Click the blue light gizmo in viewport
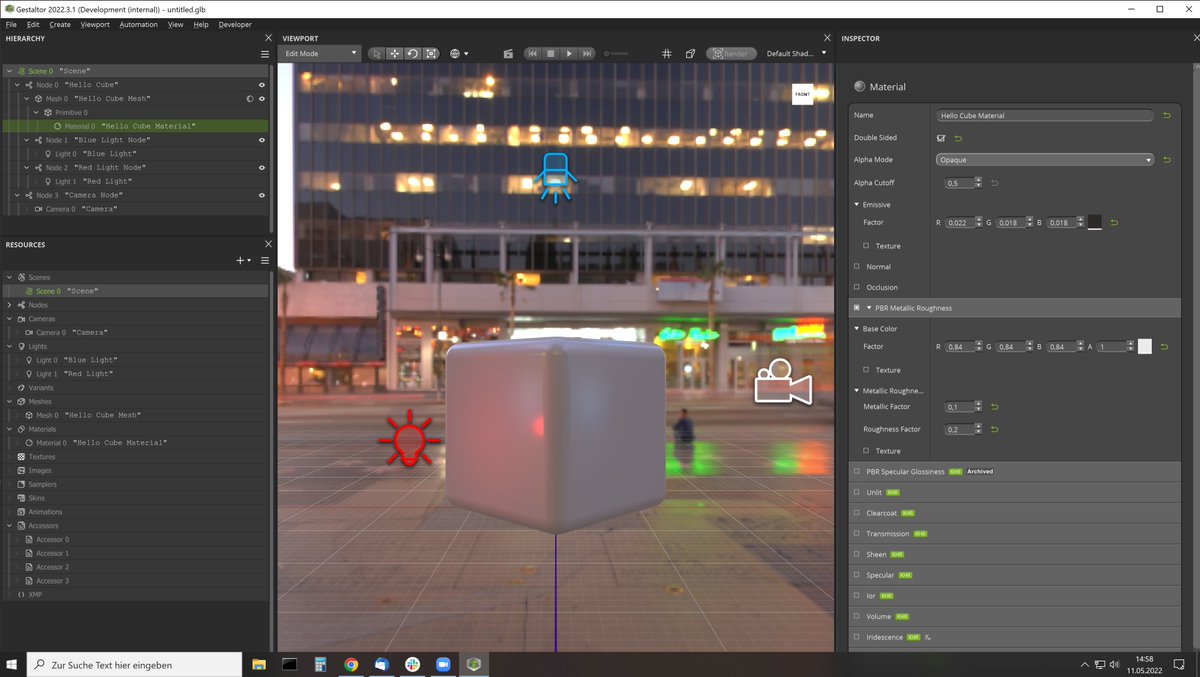 click(554, 177)
